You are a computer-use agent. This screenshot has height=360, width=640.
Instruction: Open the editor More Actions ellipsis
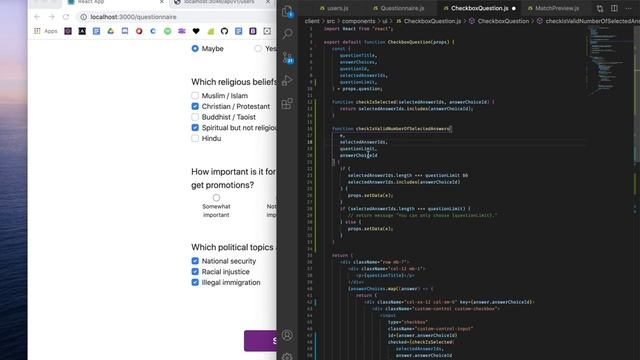(x=629, y=8)
